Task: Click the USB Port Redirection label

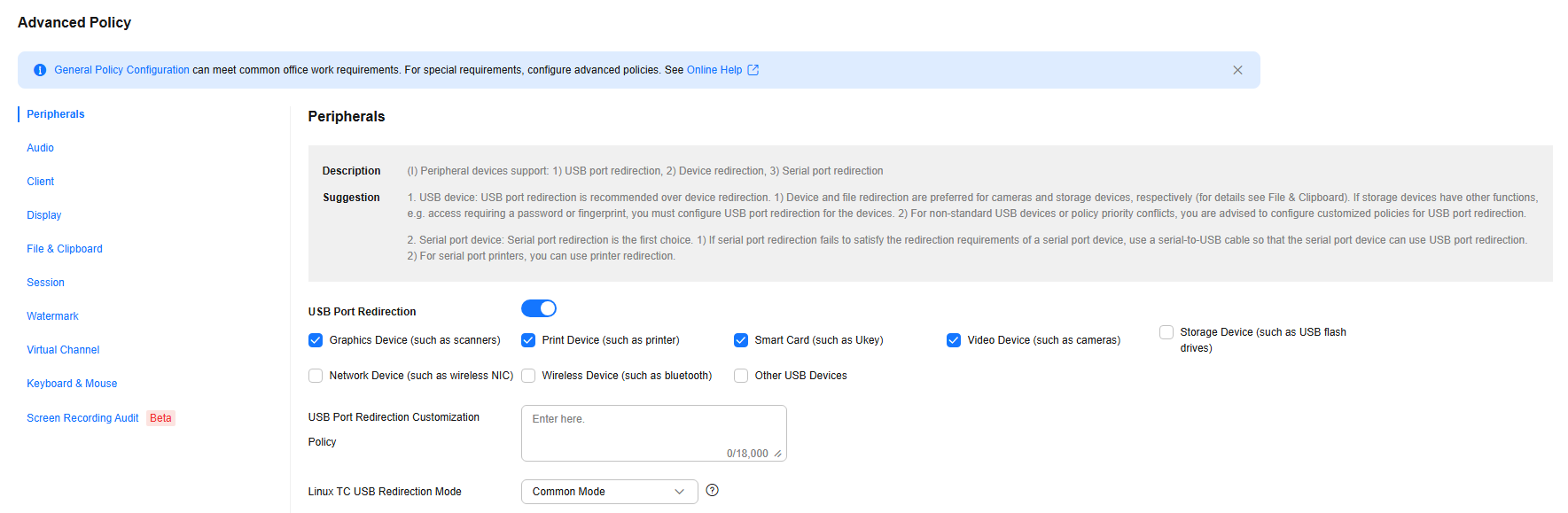Action: (362, 312)
